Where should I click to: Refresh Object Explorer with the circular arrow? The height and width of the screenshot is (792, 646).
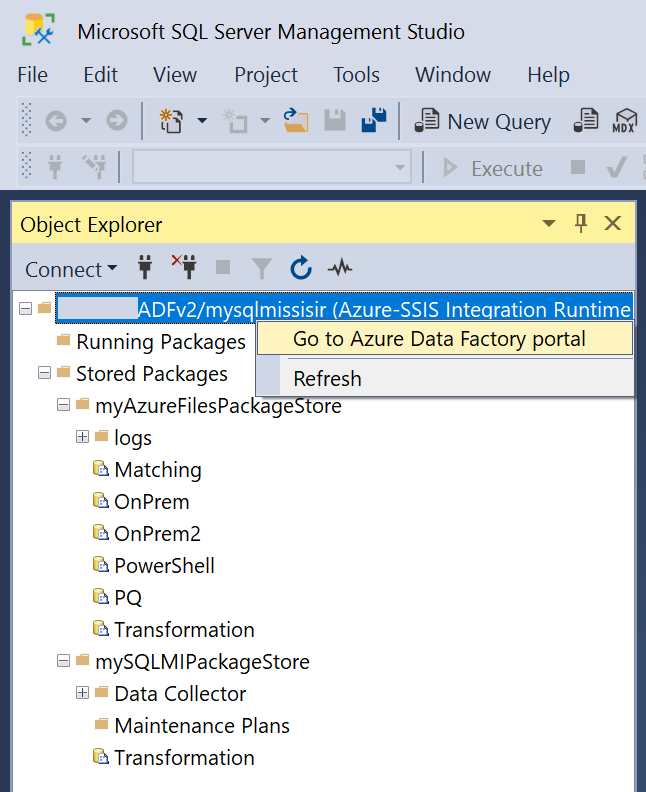(301, 268)
